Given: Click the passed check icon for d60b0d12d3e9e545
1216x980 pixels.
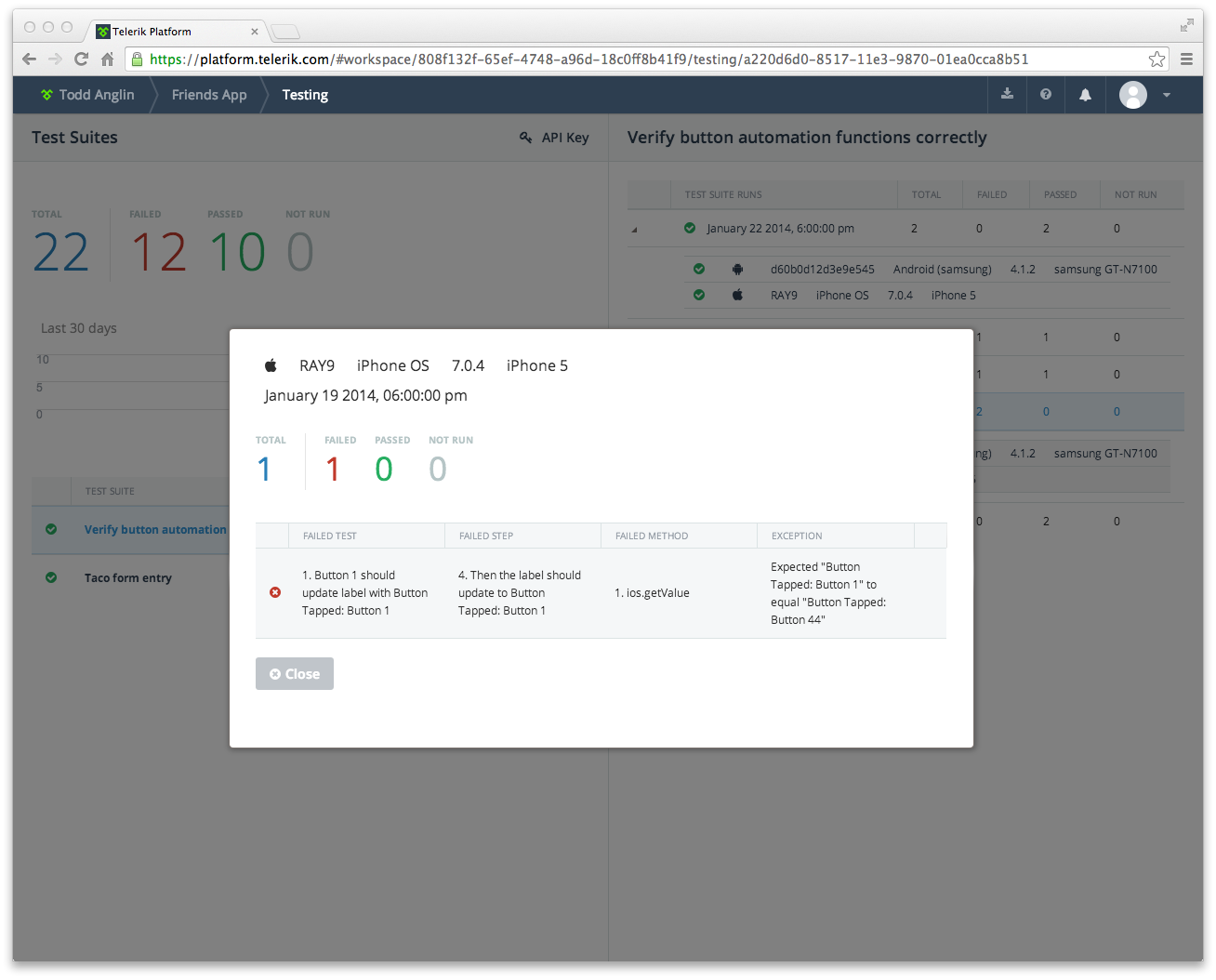Looking at the screenshot, I should [x=699, y=270].
